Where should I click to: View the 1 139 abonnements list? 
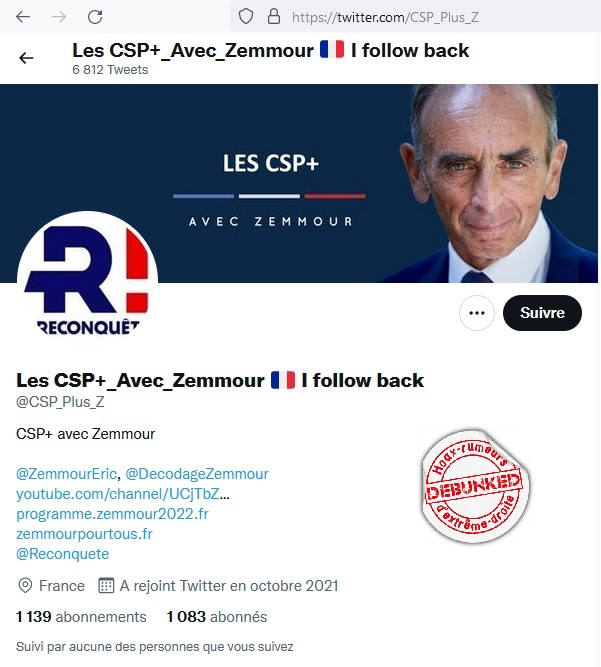81,617
